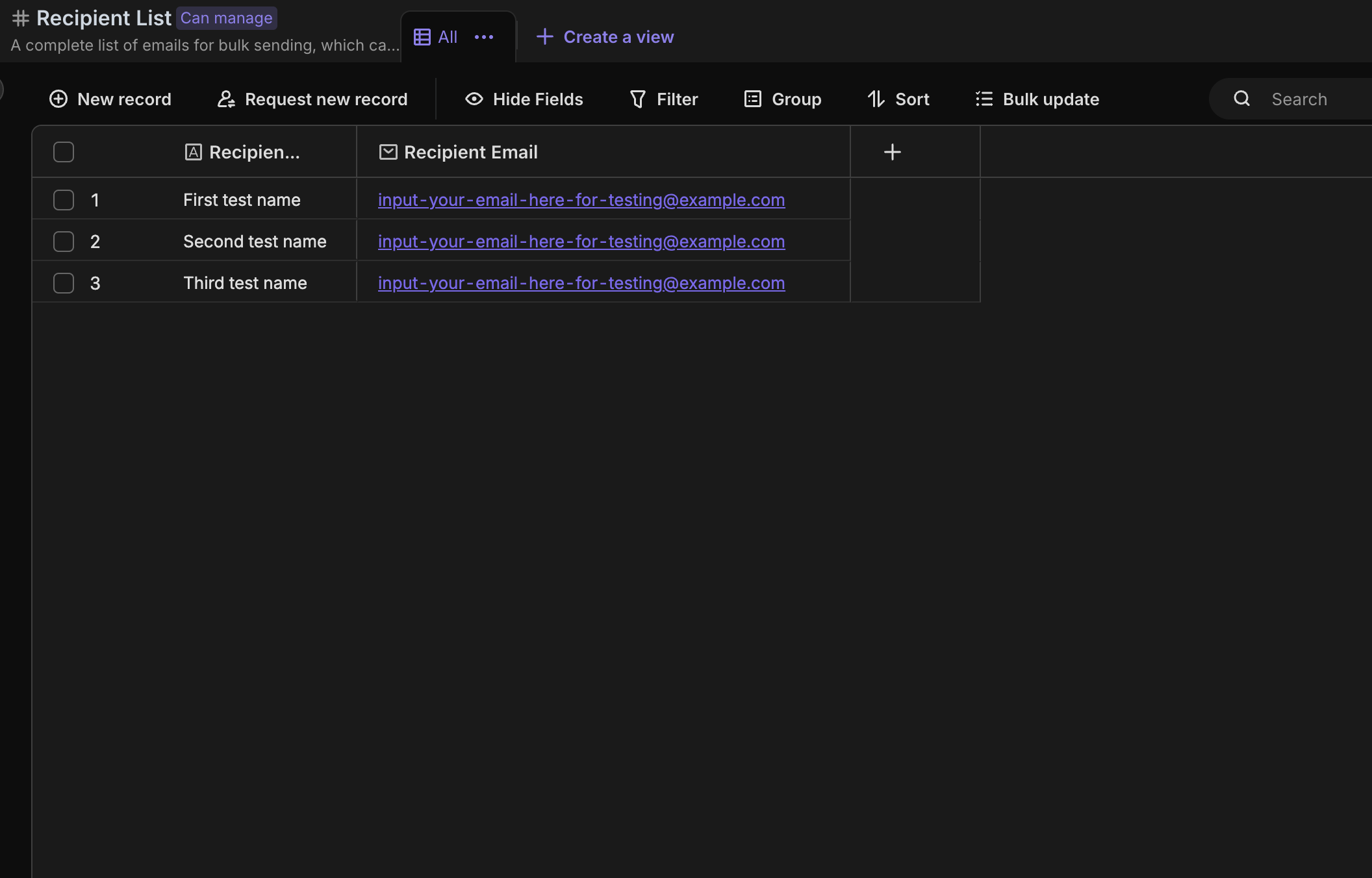
Task: Toggle checkbox for row 3 Third test name
Action: [64, 281]
